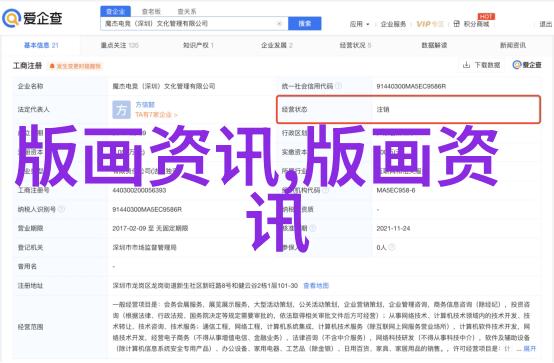Click the 参保人数 value 0人

click(381, 247)
